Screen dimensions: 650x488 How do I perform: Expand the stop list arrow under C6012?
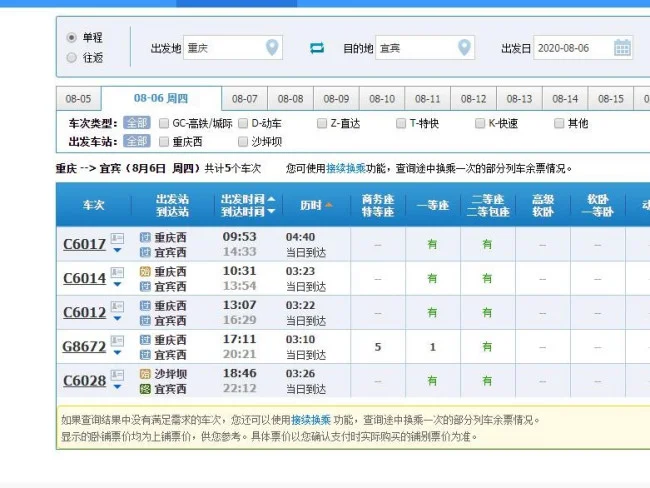pyautogui.click(x=117, y=318)
